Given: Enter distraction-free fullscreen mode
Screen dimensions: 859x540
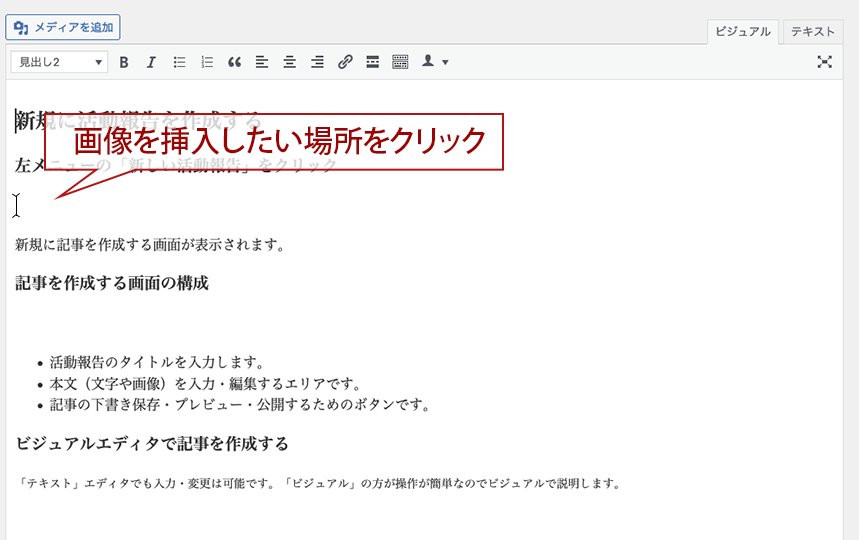Looking at the screenshot, I should (x=824, y=62).
